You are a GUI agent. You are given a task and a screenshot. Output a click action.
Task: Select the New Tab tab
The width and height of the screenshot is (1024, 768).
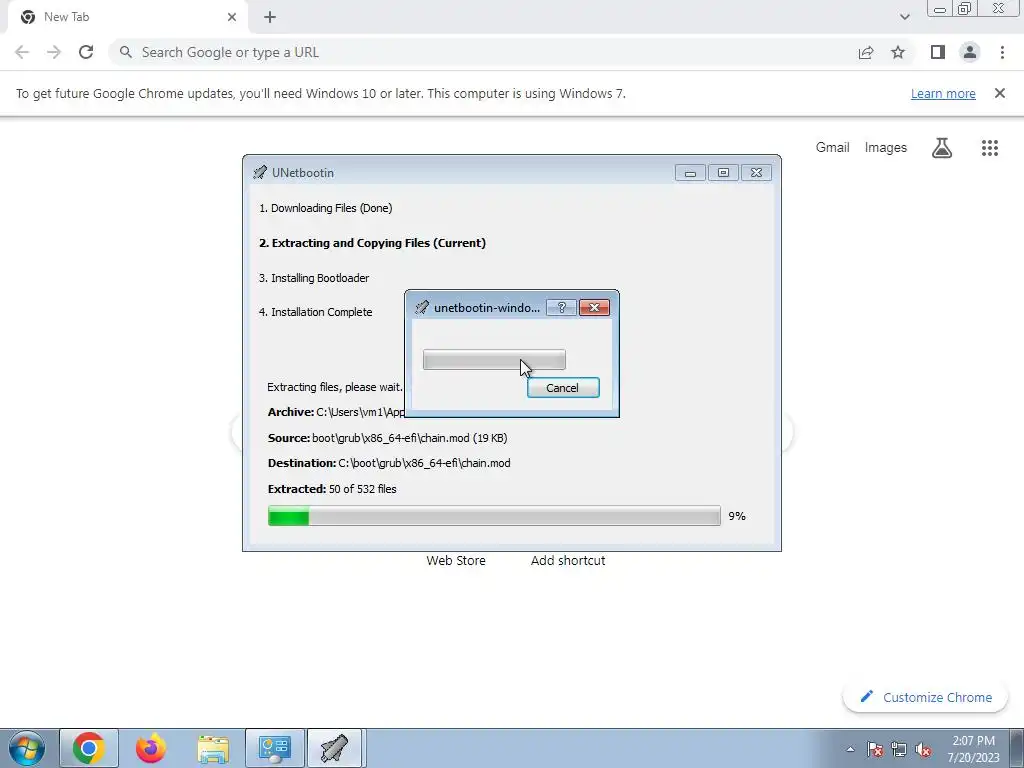127,17
